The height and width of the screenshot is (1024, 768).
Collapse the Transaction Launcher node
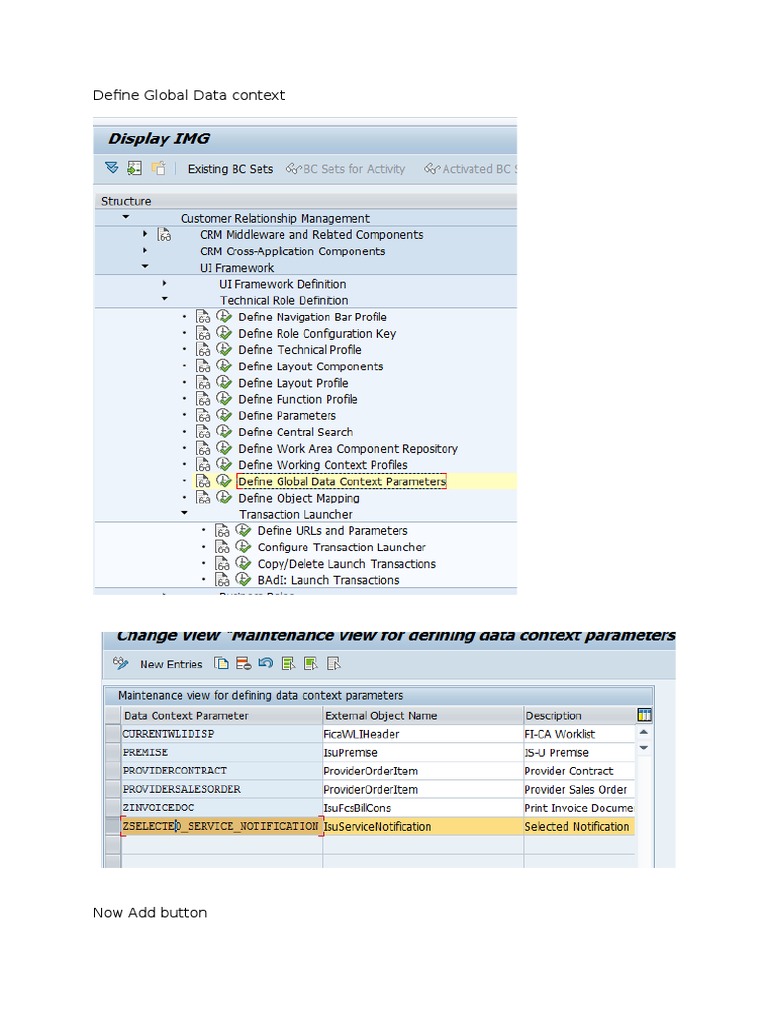pyautogui.click(x=184, y=513)
